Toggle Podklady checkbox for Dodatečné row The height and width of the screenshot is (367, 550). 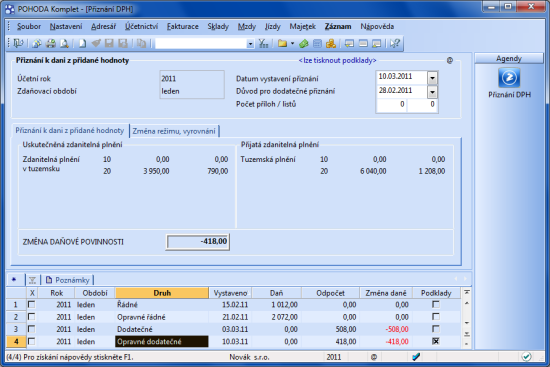[436, 329]
